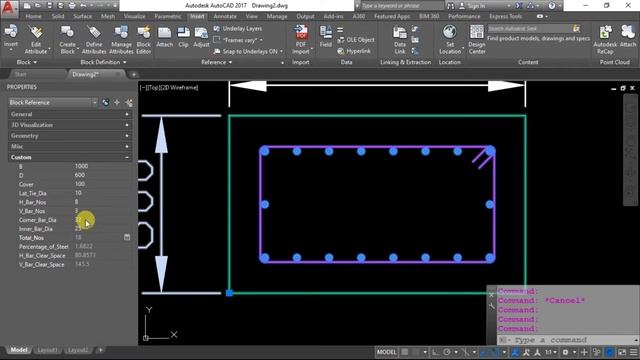
Task: Select the Clip tool
Action: [x=183, y=37]
